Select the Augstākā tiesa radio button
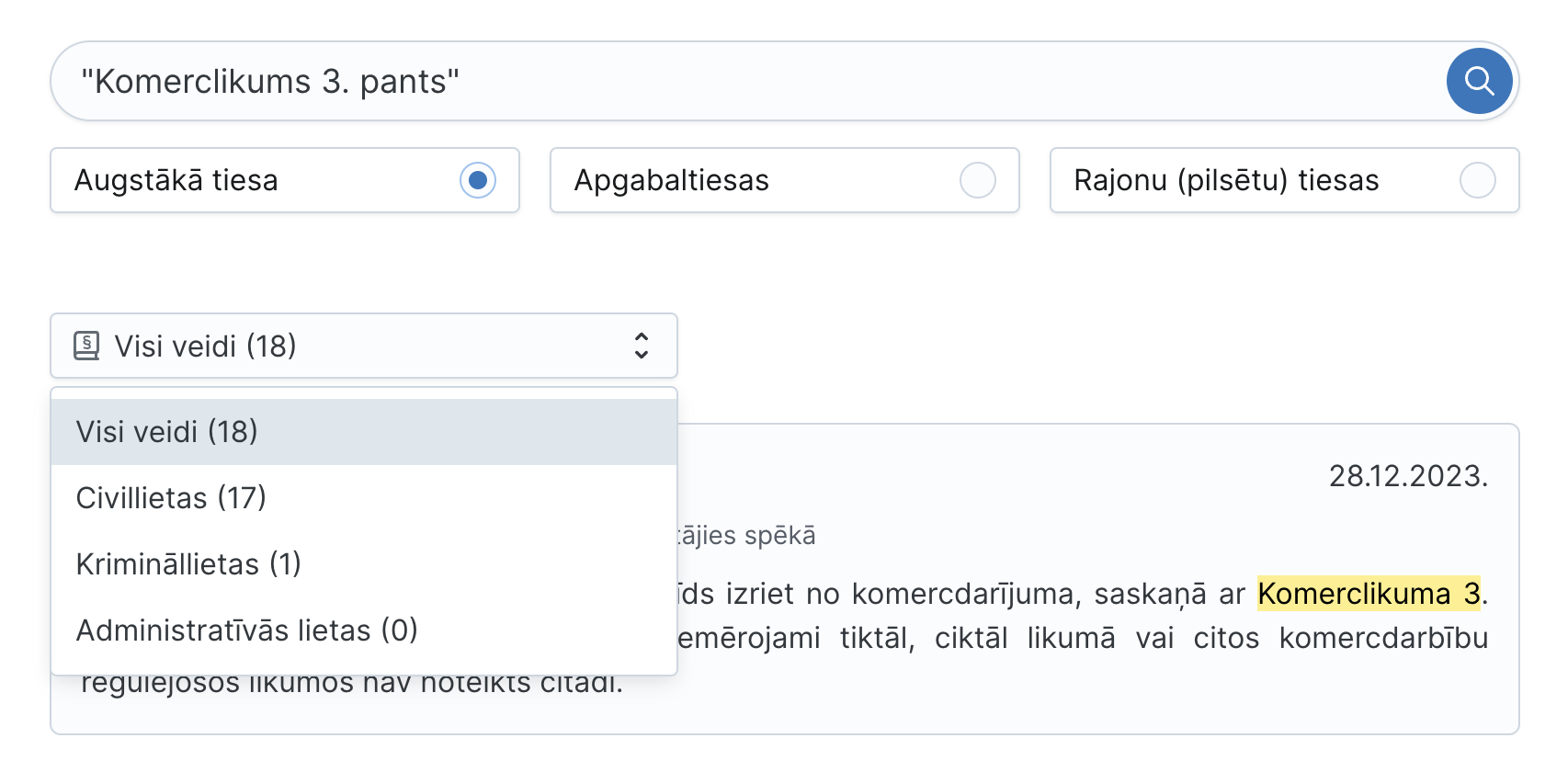The height and width of the screenshot is (761, 1568). coord(478,180)
